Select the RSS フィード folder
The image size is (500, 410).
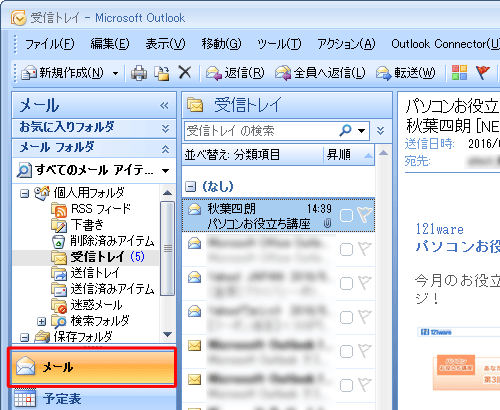(x=101, y=209)
